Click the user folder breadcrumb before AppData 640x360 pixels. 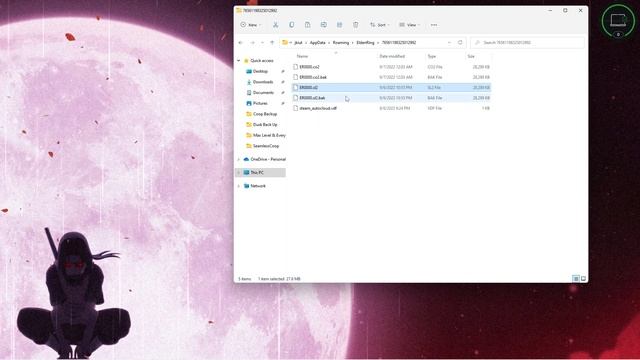(298, 42)
